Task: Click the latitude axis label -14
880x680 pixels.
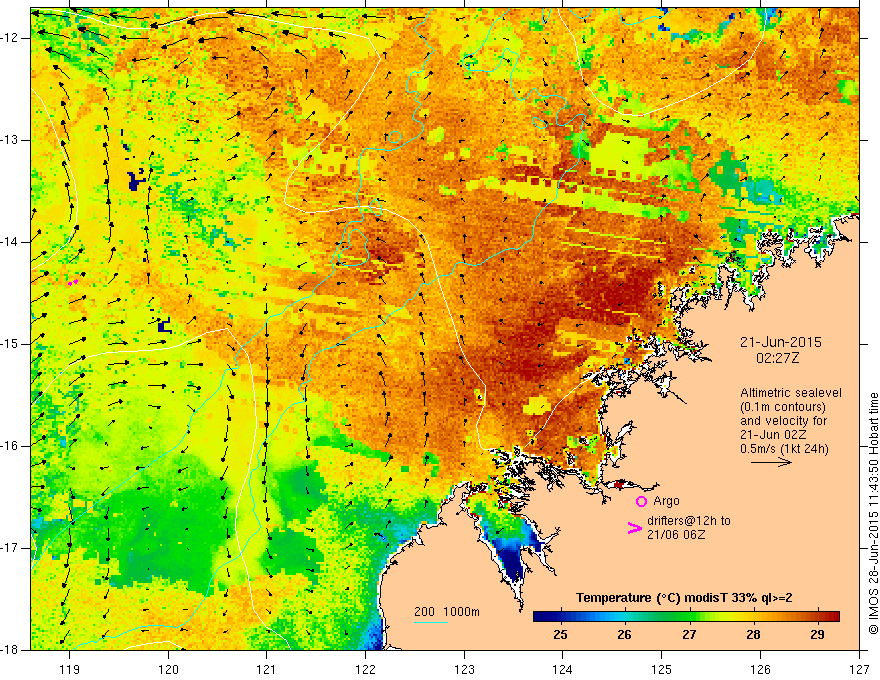Action: pyautogui.click(x=10, y=242)
